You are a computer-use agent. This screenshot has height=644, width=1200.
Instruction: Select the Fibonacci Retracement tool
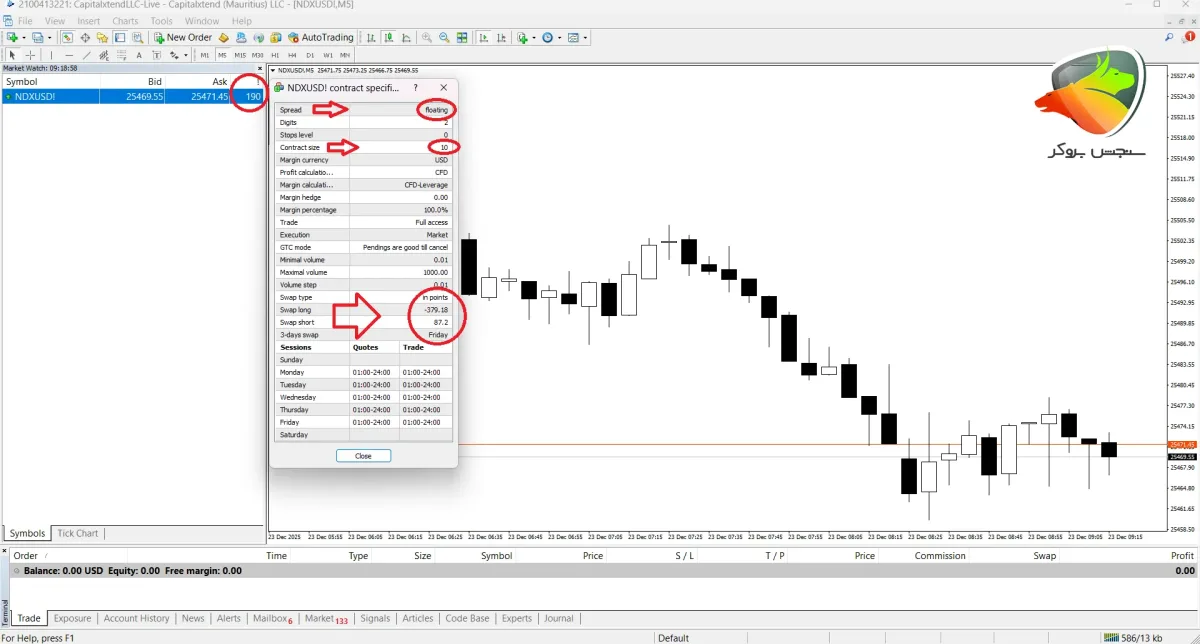point(122,54)
